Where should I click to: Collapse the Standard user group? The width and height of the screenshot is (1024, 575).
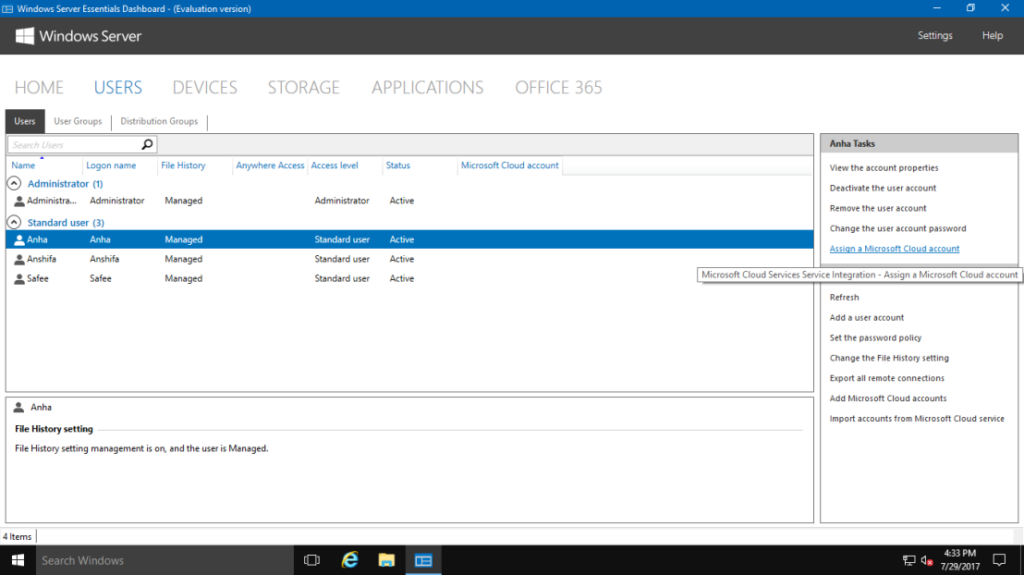click(x=14, y=222)
